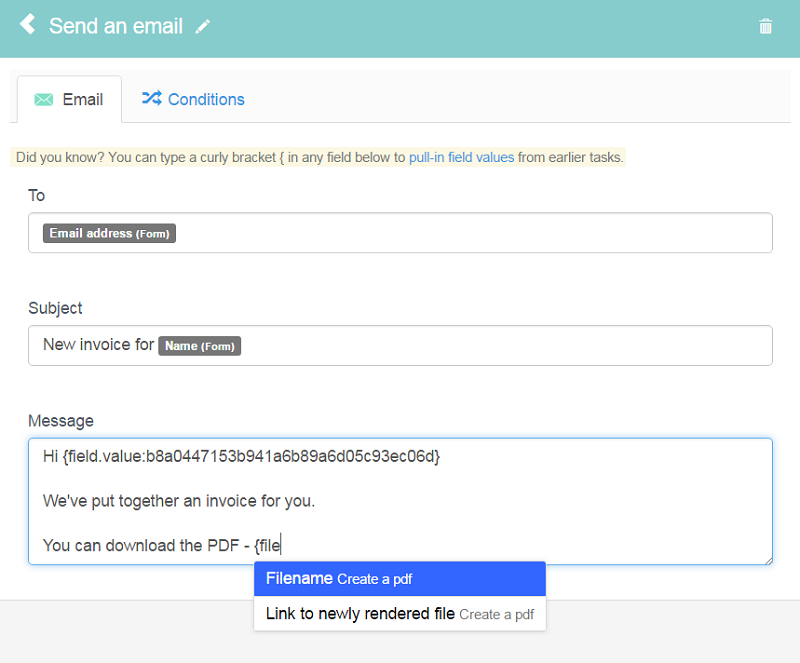Choose Filename Create a pdf suggestion

(x=400, y=579)
